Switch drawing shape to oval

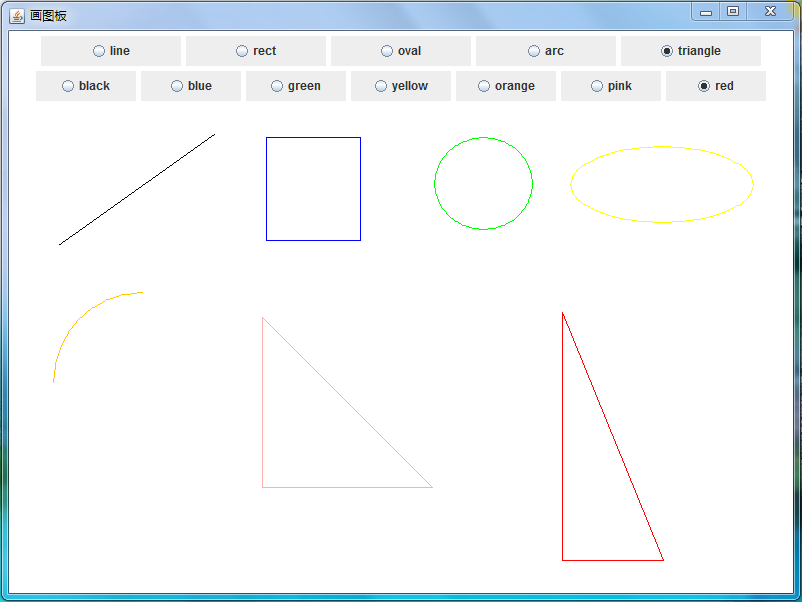click(387, 51)
